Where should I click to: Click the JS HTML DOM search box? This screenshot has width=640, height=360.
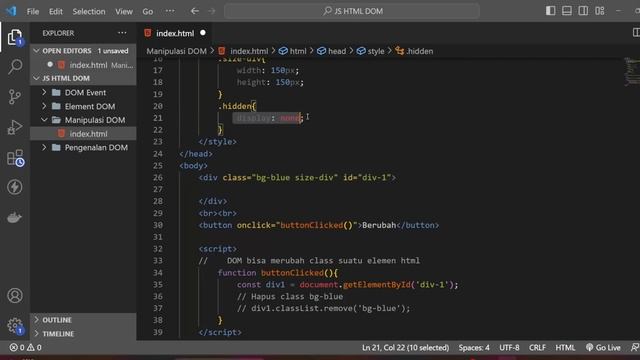352,11
